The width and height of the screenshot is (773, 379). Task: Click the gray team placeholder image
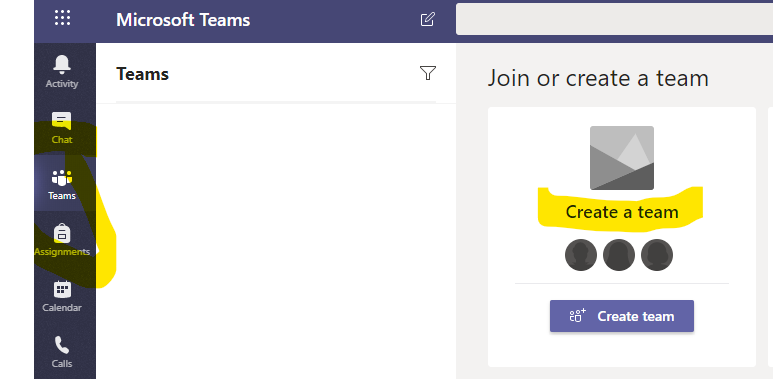622,158
